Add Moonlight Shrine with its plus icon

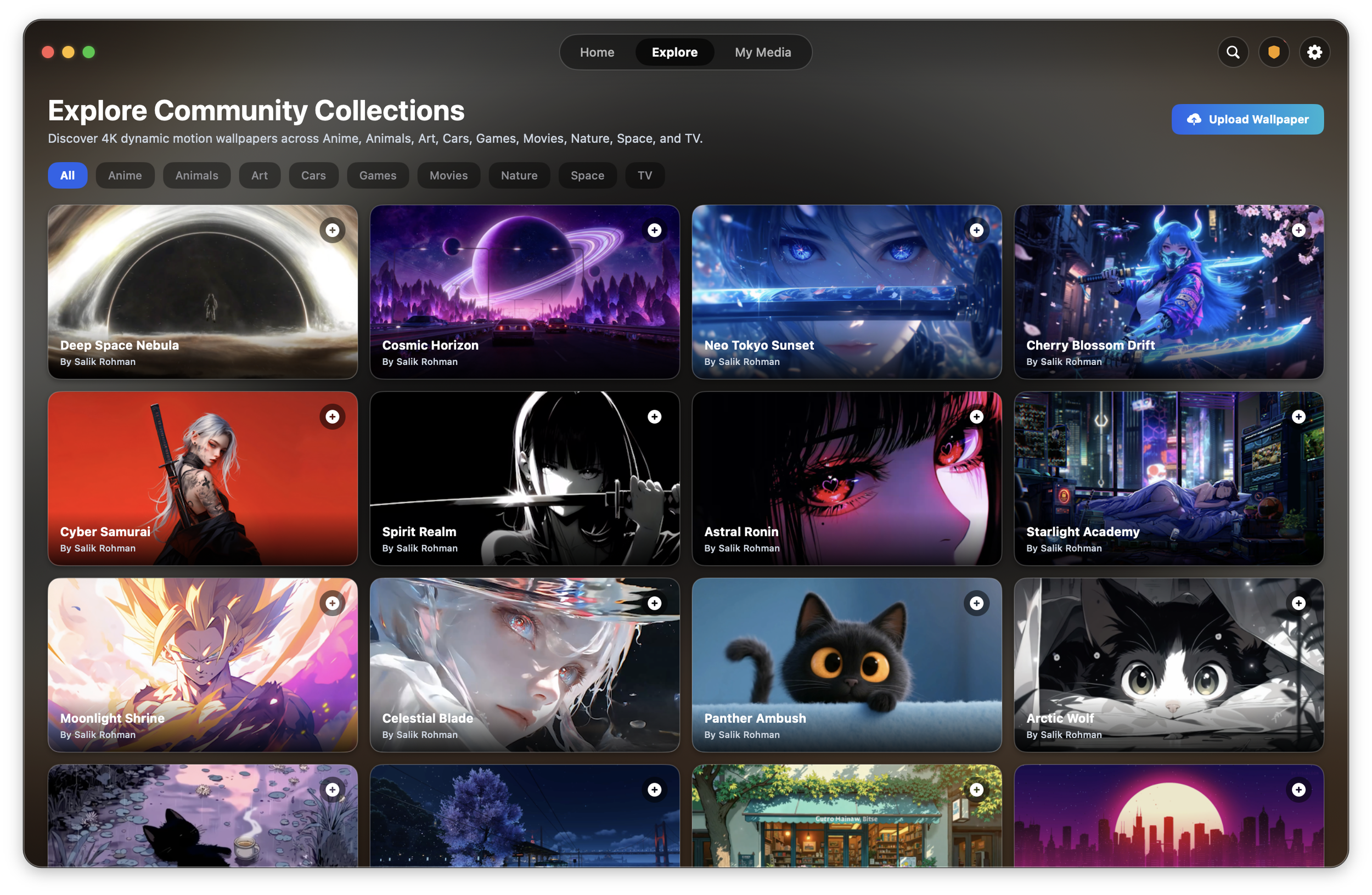333,603
